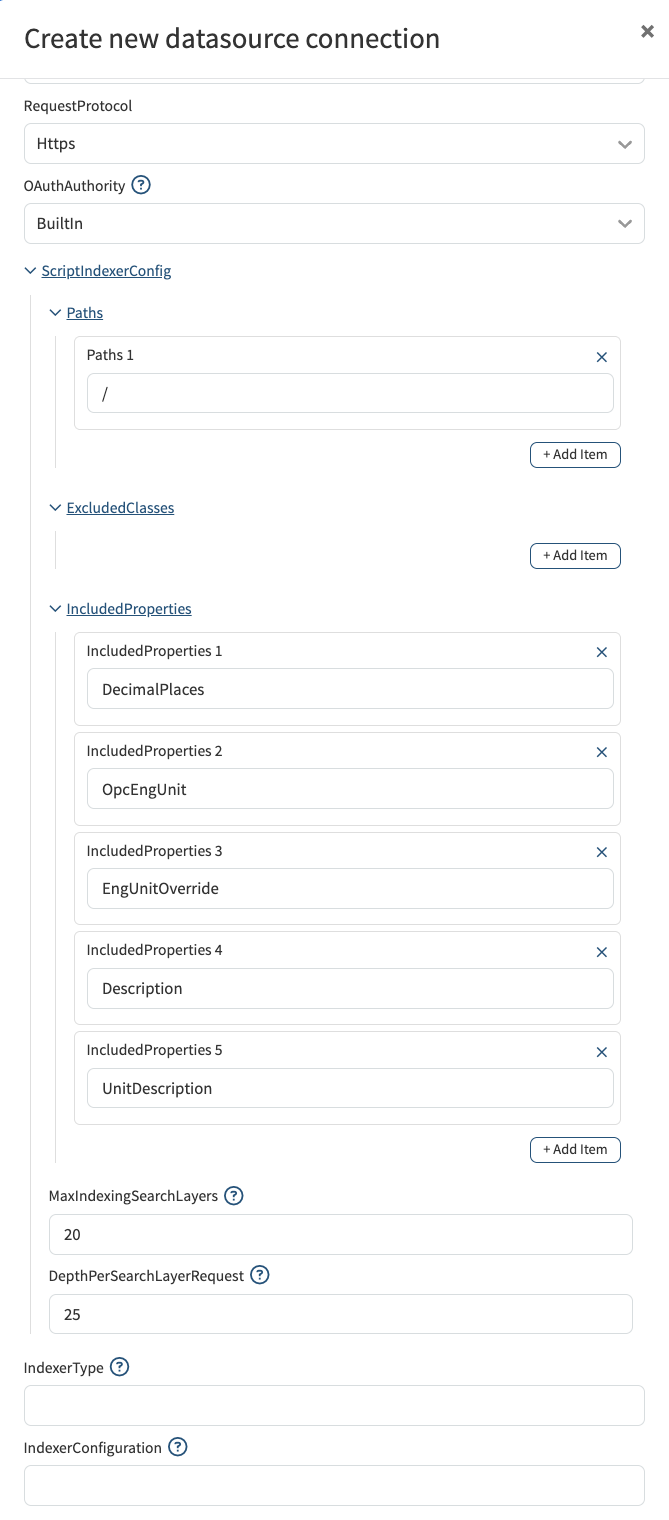Collapse the Paths section

coord(76,313)
